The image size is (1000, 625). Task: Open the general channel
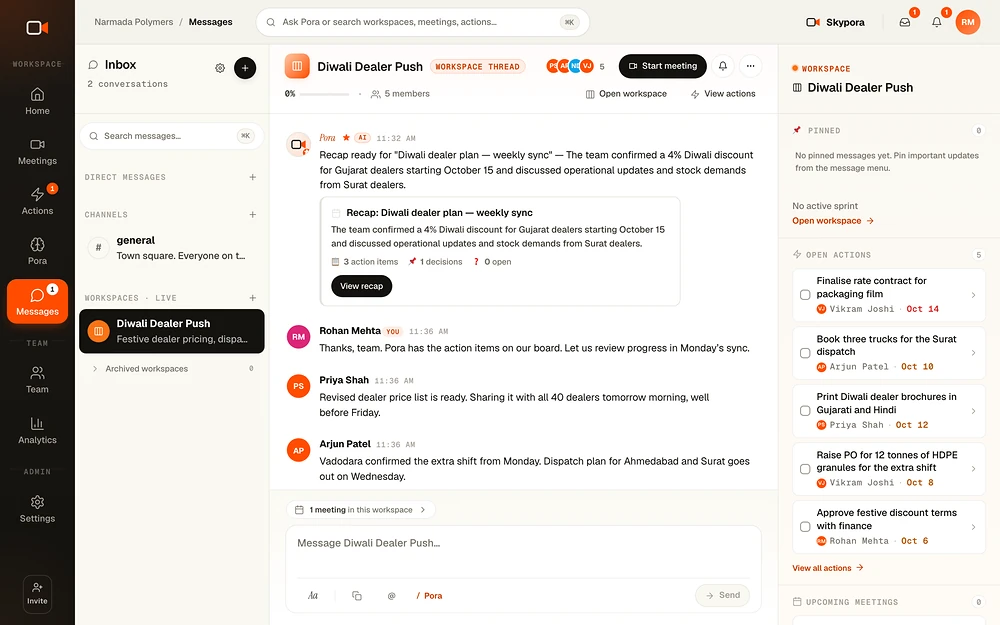[172, 248]
